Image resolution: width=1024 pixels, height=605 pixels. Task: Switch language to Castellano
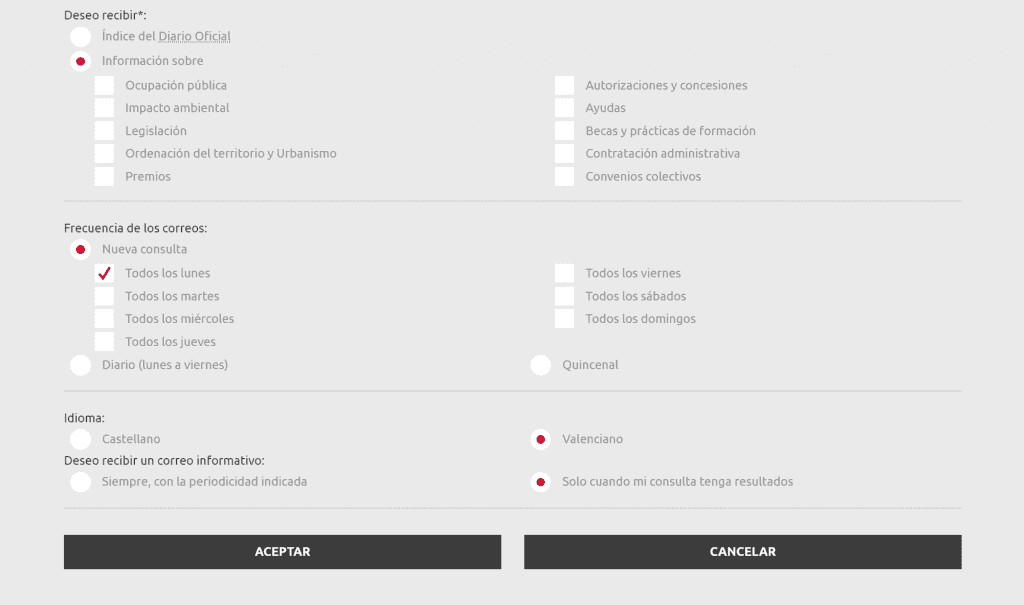(x=80, y=439)
